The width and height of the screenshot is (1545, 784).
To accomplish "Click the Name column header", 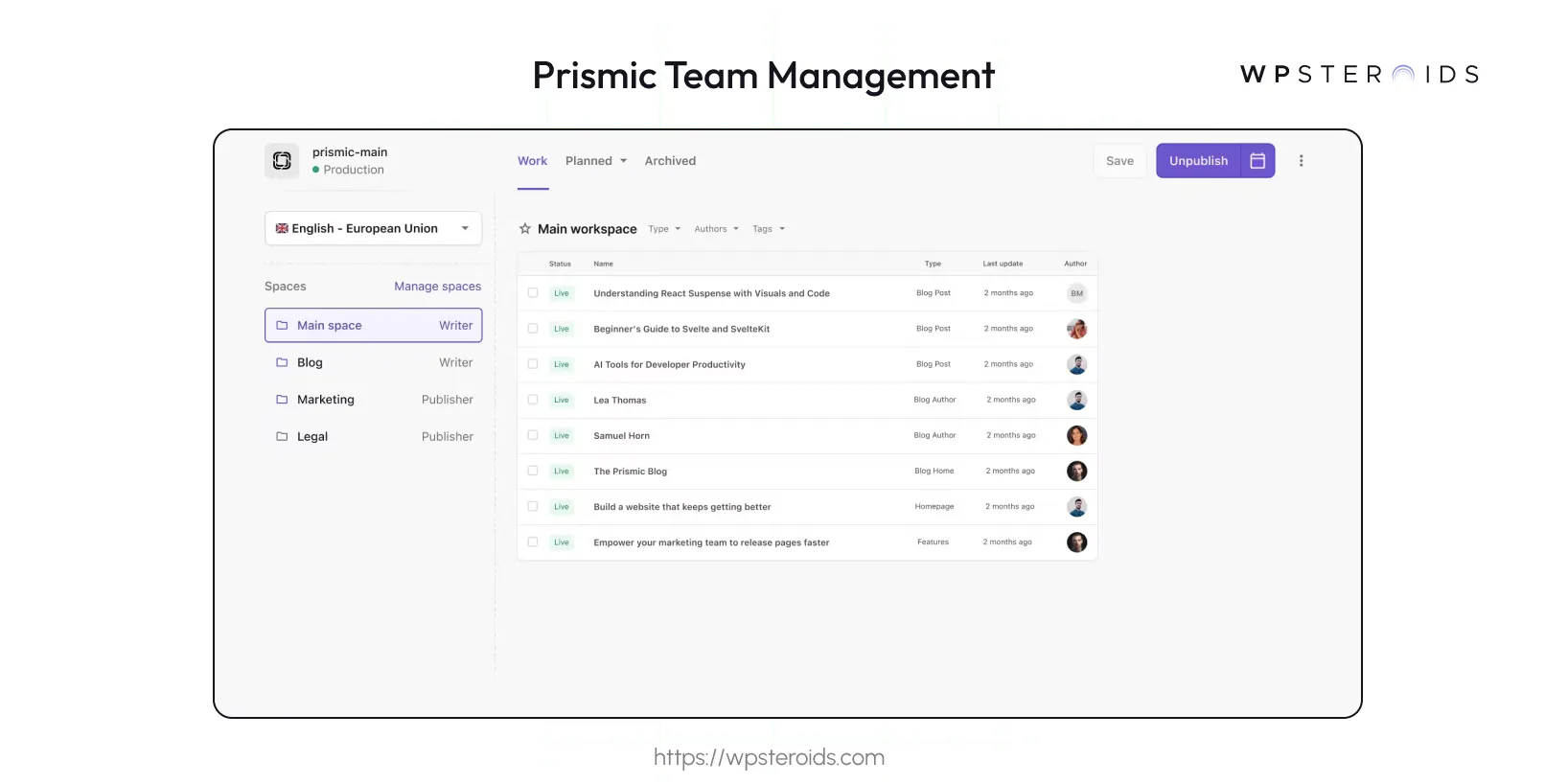I will [x=603, y=264].
